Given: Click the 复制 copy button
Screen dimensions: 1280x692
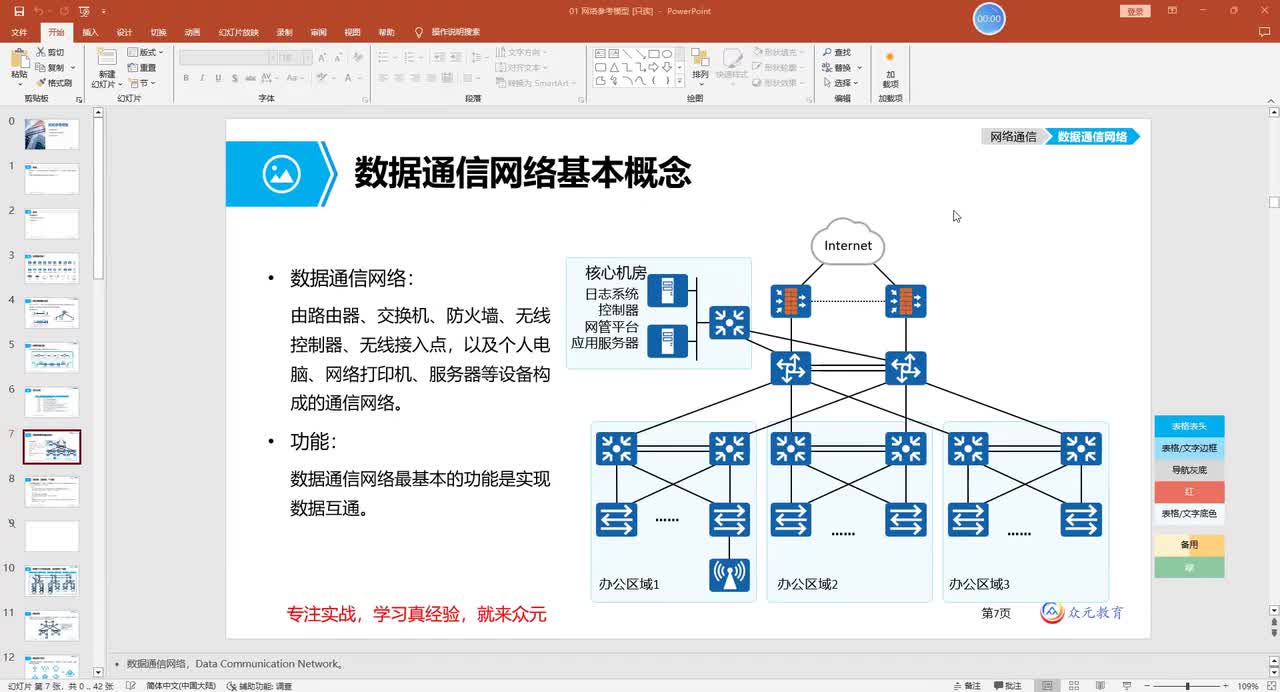Looking at the screenshot, I should click(50, 67).
